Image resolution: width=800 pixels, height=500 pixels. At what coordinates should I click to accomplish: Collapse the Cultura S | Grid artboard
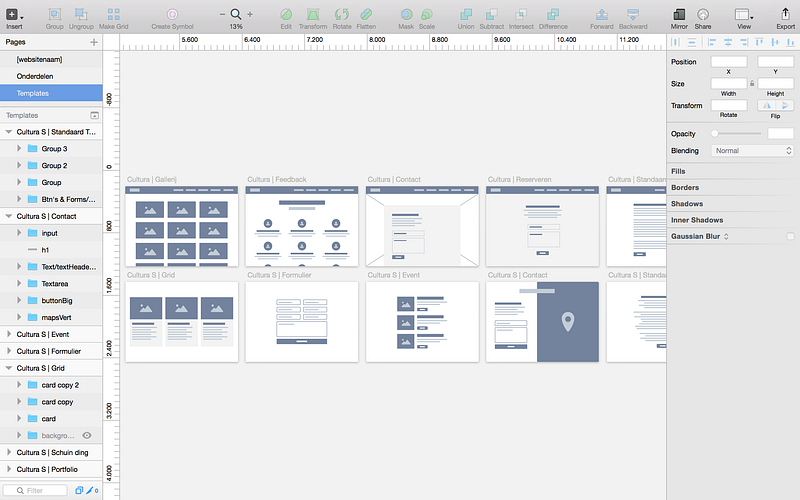(x=9, y=368)
